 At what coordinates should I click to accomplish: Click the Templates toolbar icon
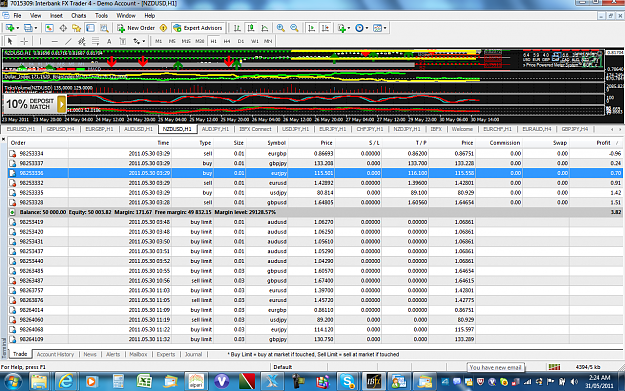pyautogui.click(x=377, y=28)
